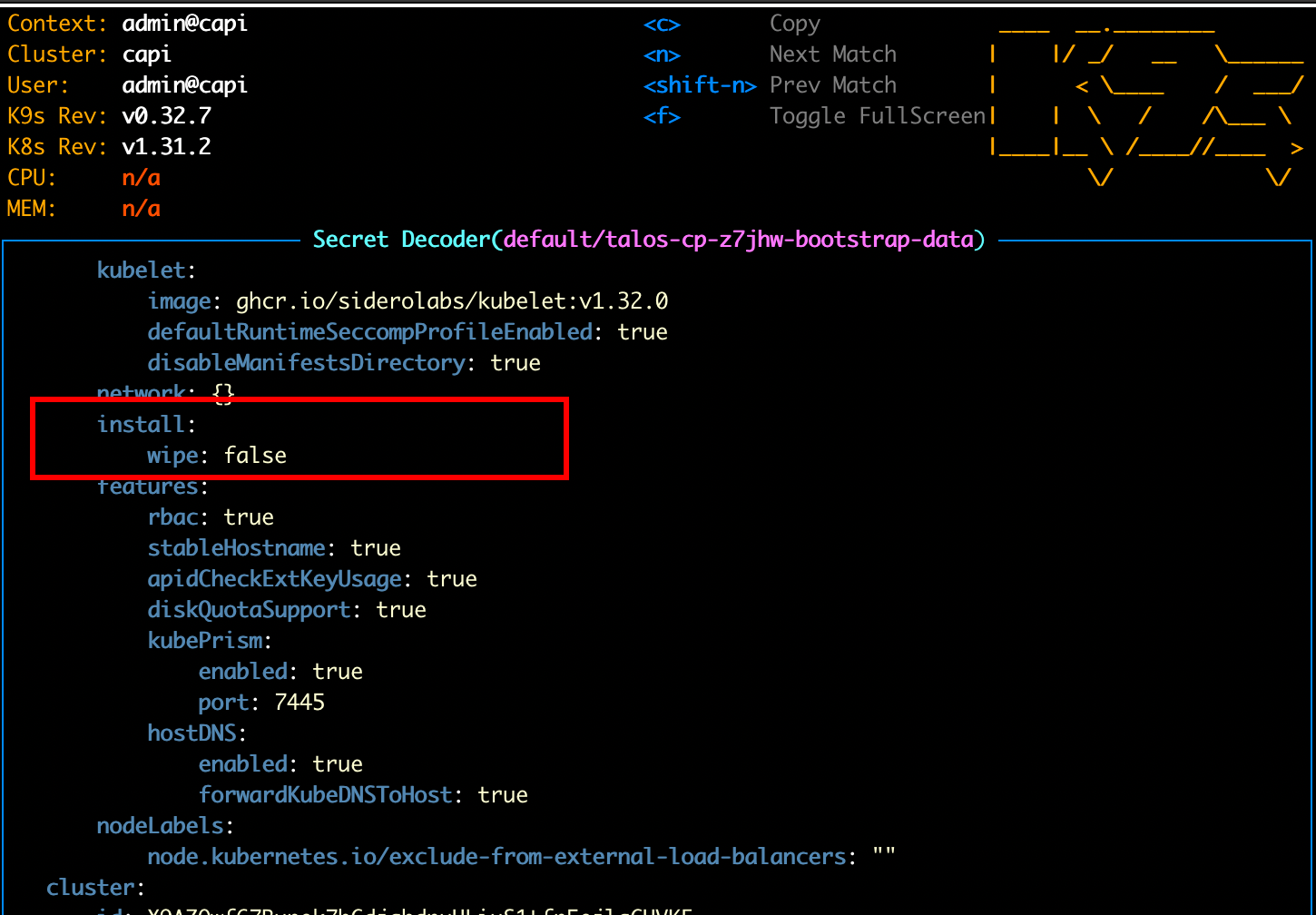The image size is (1316, 915).
Task: Select the <shift-n> Prev Match hint
Action: pos(770,85)
